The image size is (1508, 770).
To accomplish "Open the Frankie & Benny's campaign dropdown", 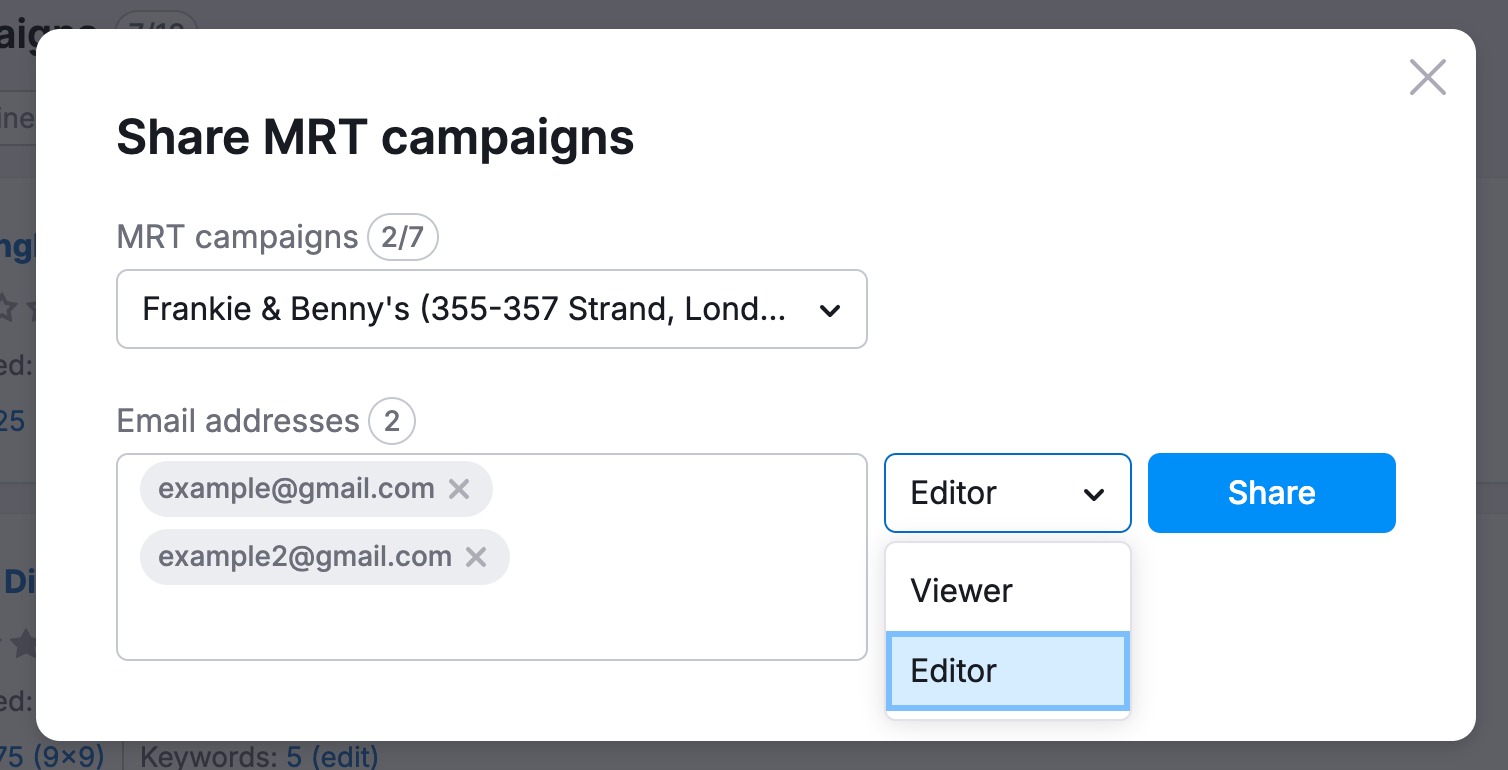I will [491, 309].
